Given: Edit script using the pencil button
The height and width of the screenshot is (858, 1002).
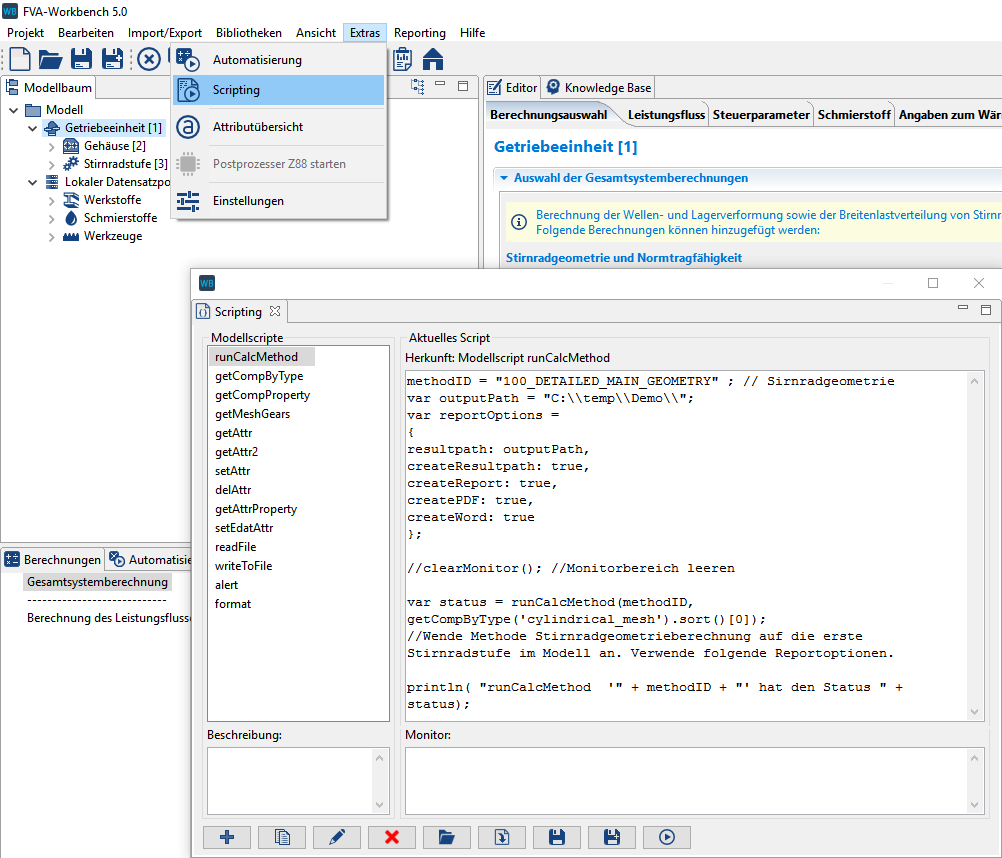Looking at the screenshot, I should click(337, 837).
